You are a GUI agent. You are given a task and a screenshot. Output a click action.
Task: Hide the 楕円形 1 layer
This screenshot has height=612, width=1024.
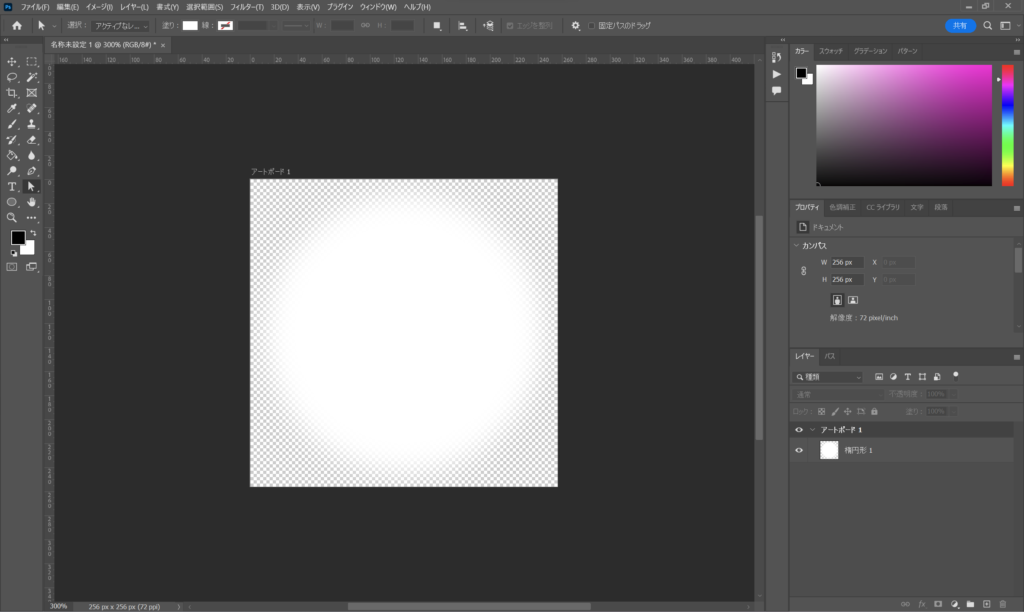798,451
